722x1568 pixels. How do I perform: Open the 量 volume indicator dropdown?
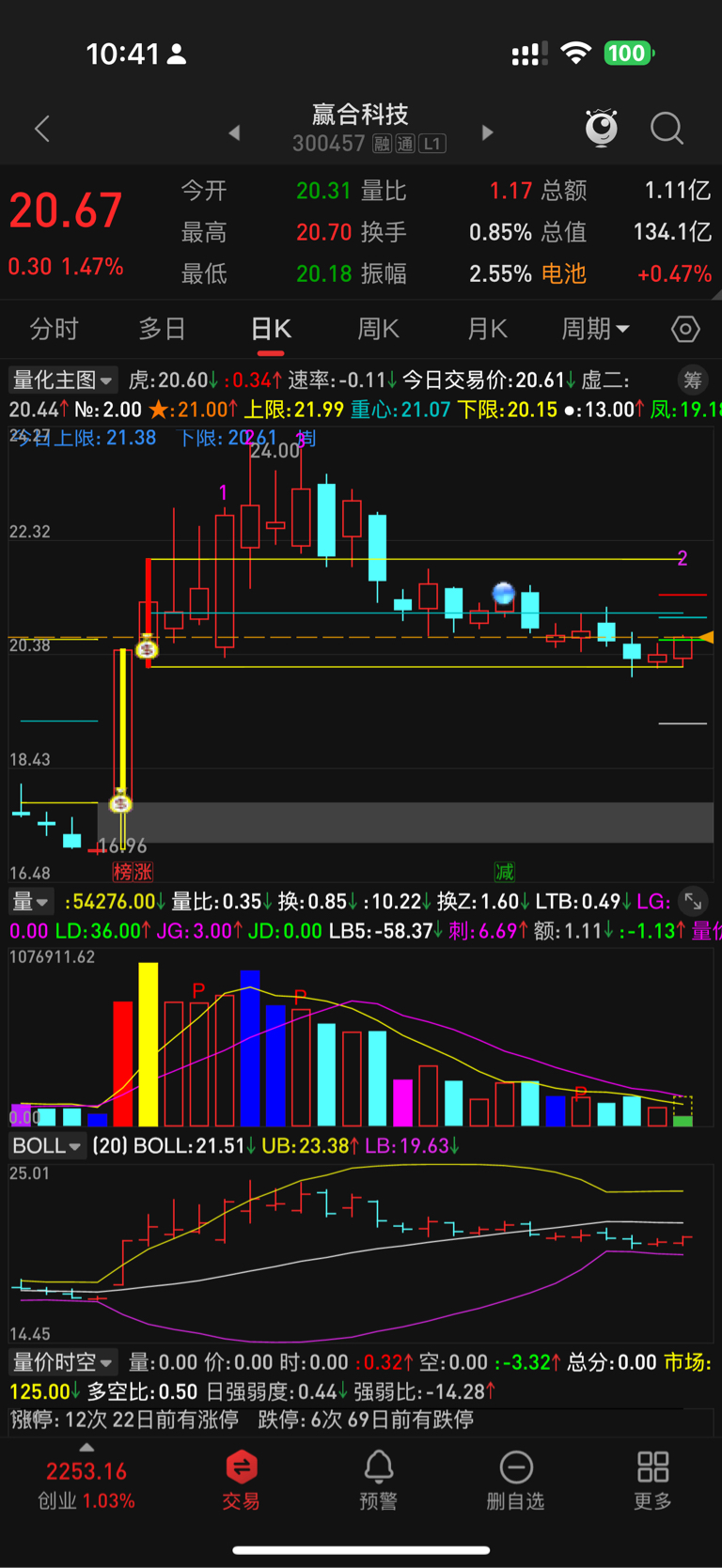click(31, 902)
